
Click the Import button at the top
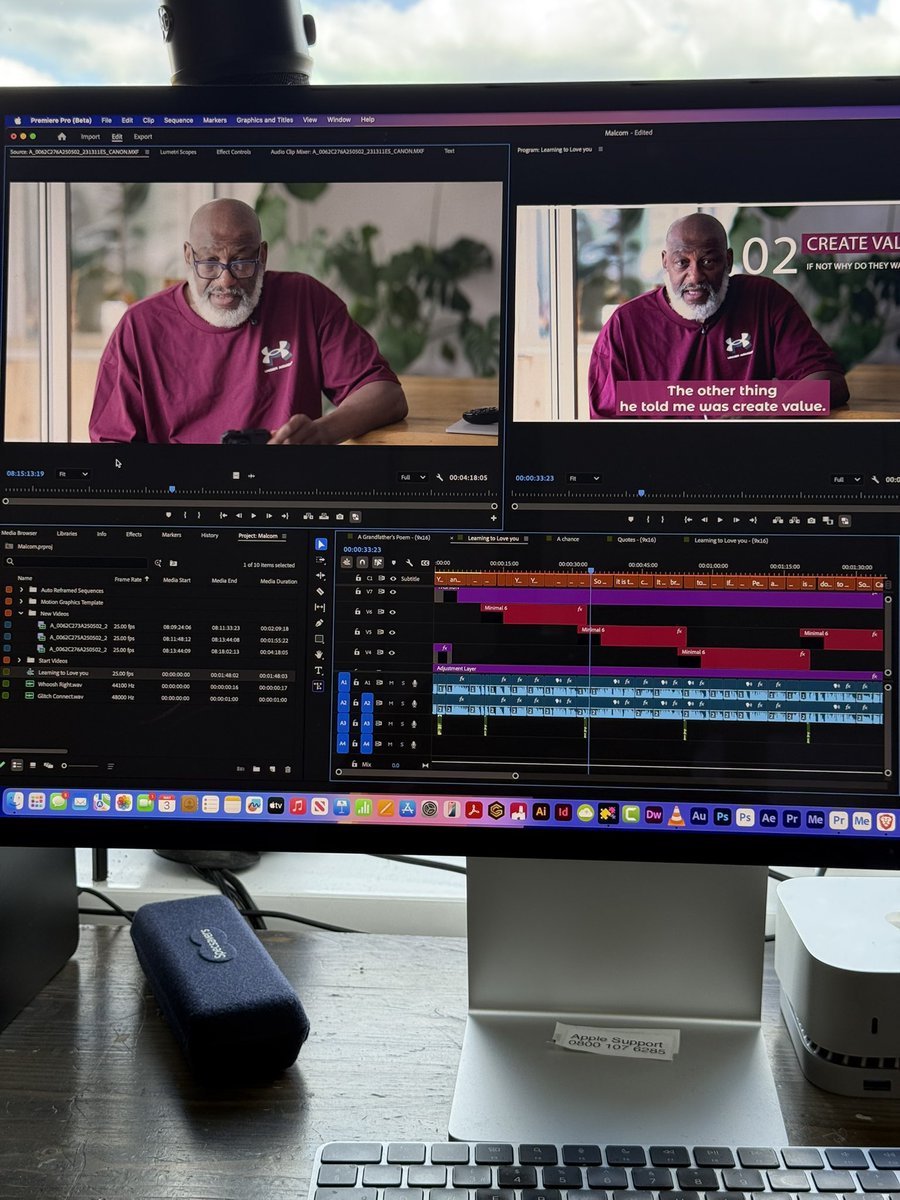92,136
